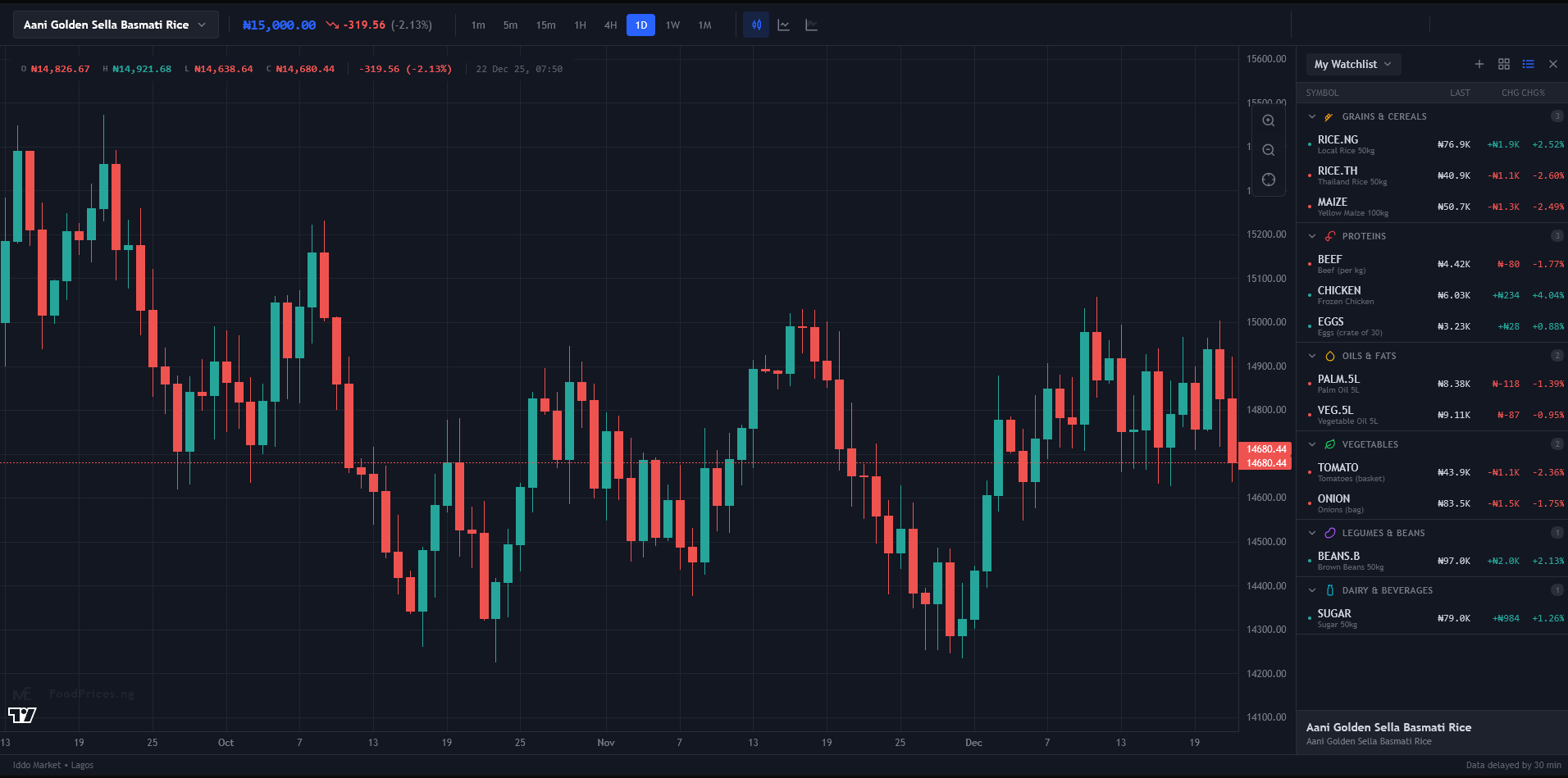Add a symbol with the plus icon
1568x778 pixels.
point(1479,64)
